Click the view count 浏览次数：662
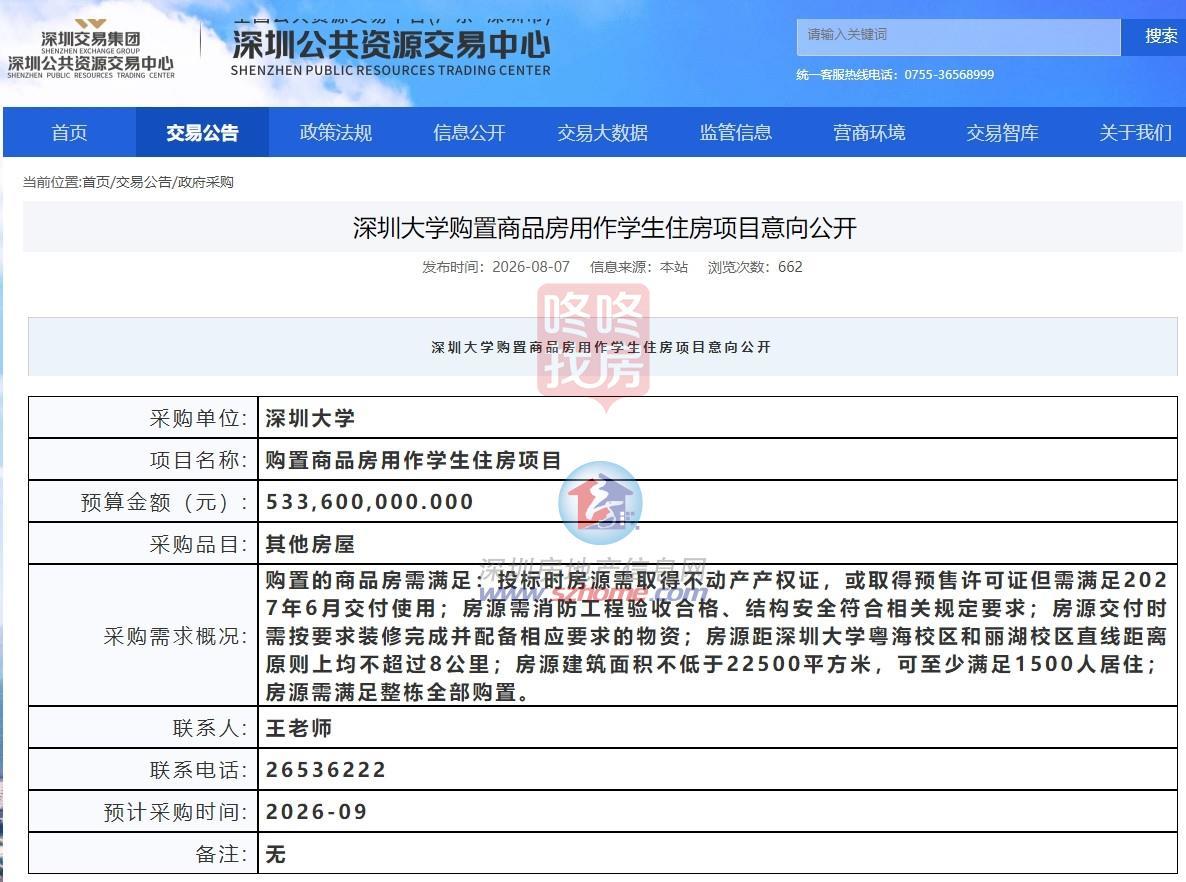 [x=755, y=267]
